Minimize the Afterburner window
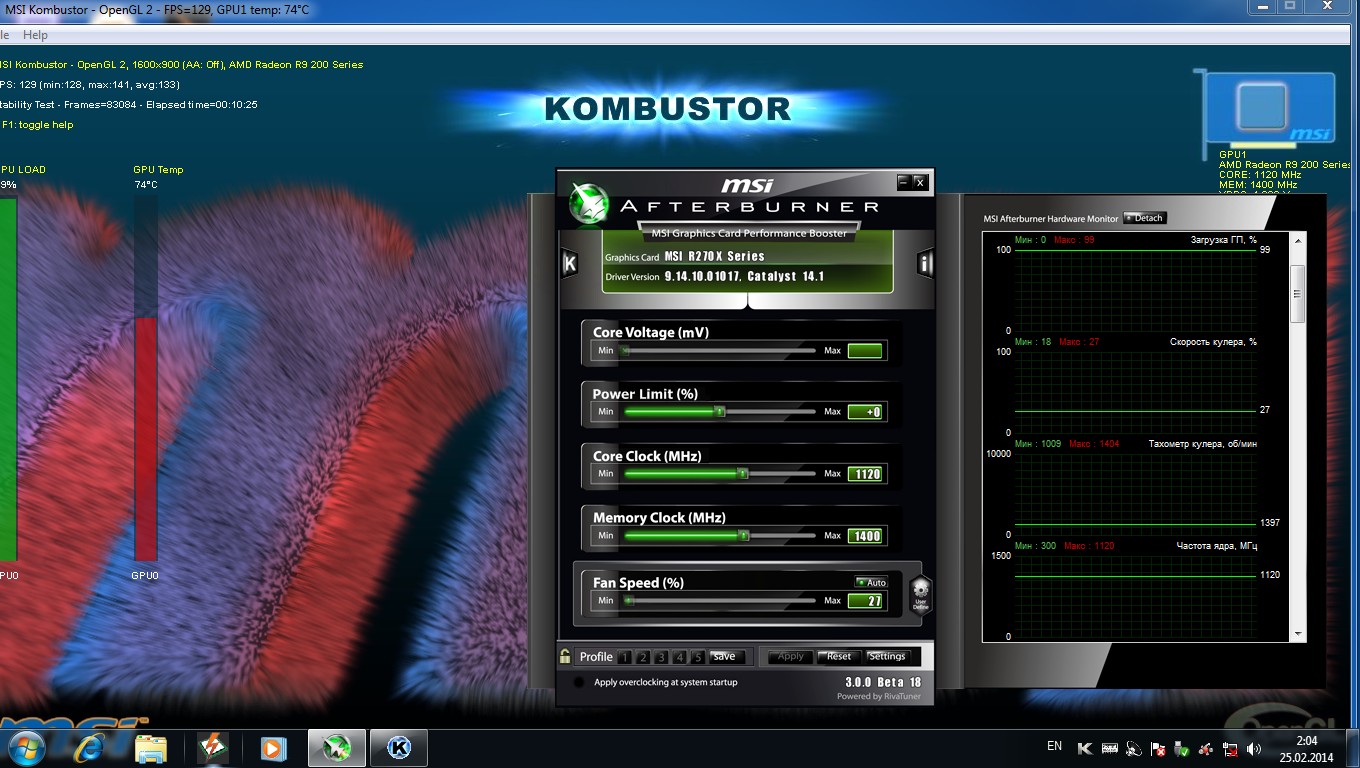Image resolution: width=1360 pixels, height=768 pixels. pyautogui.click(x=903, y=182)
